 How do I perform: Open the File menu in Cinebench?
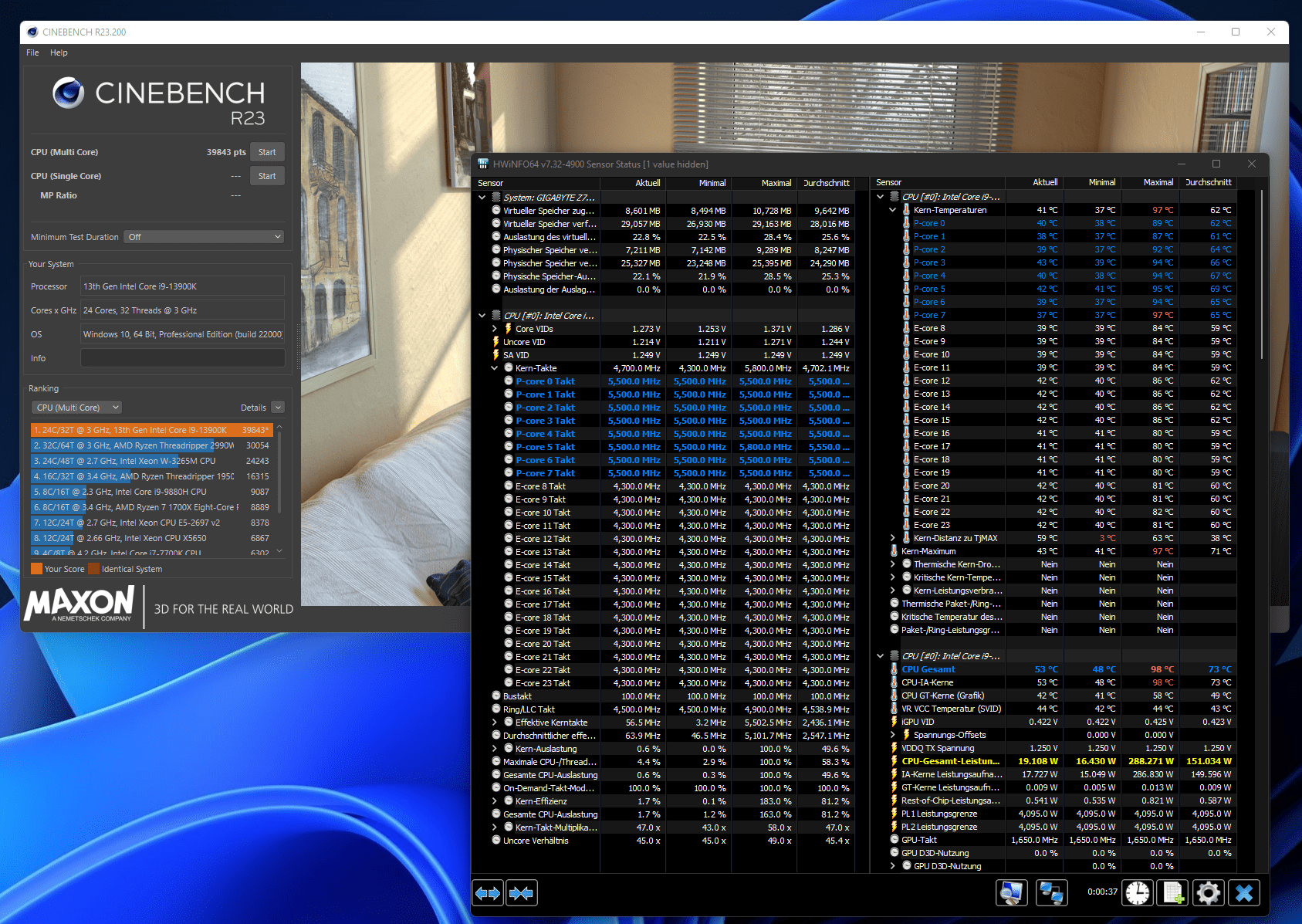tap(32, 52)
